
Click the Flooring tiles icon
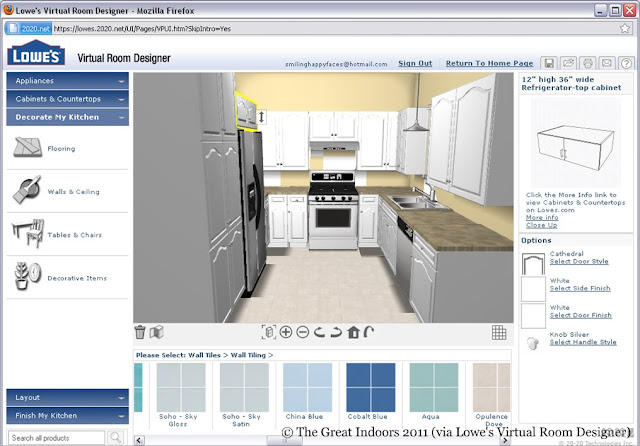[27, 147]
